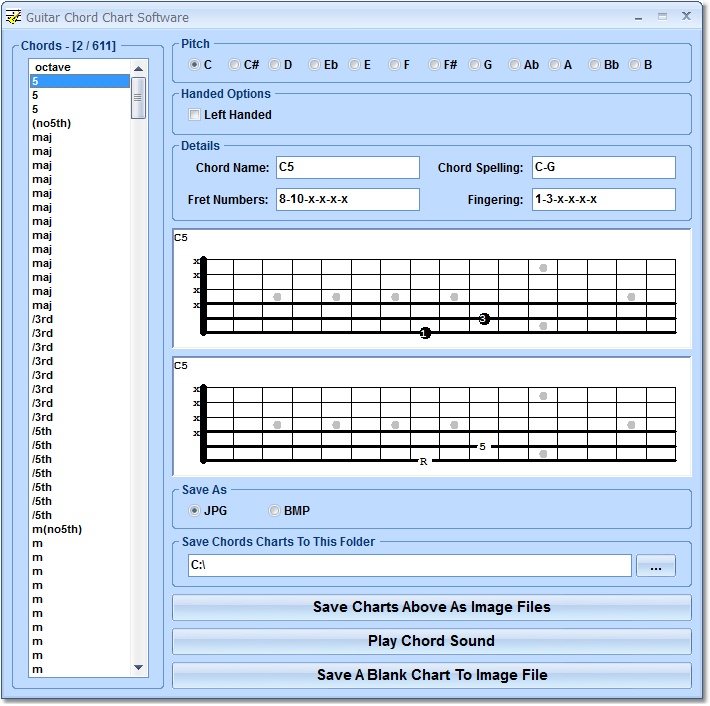
Task: Click the chord list scrollbar thumb
Action: (x=138, y=98)
